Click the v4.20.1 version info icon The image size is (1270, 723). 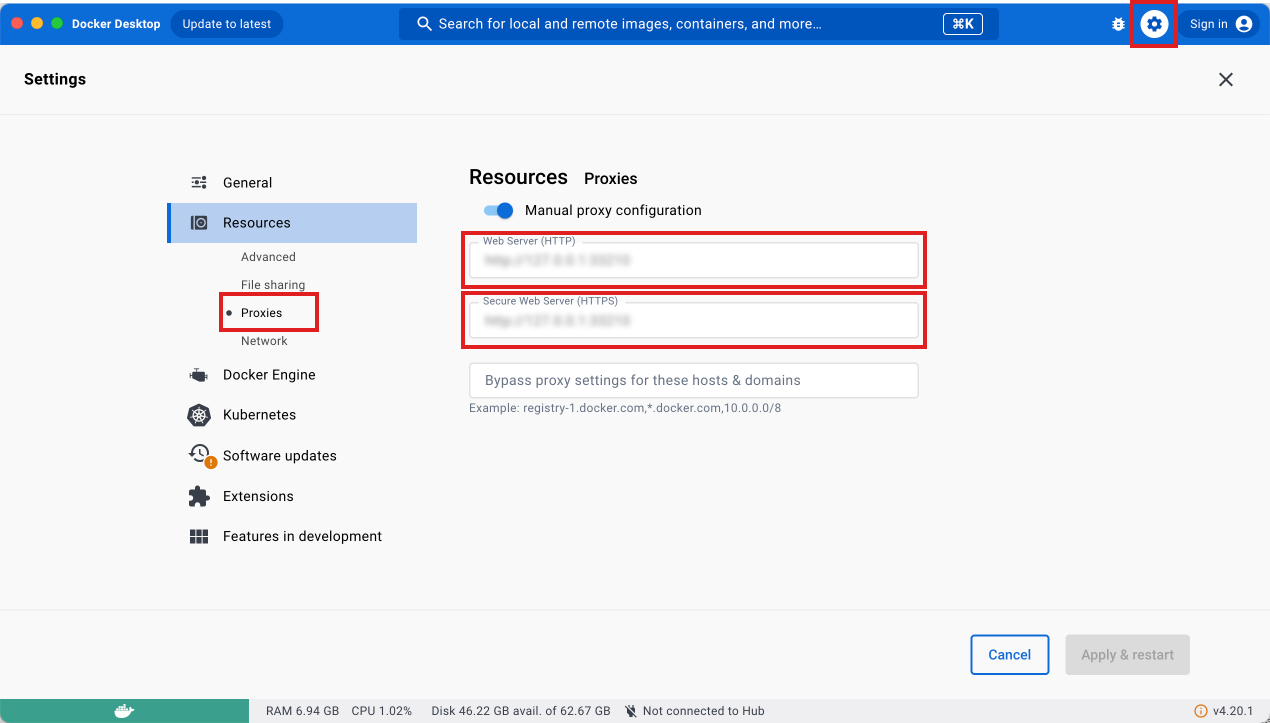point(1201,711)
